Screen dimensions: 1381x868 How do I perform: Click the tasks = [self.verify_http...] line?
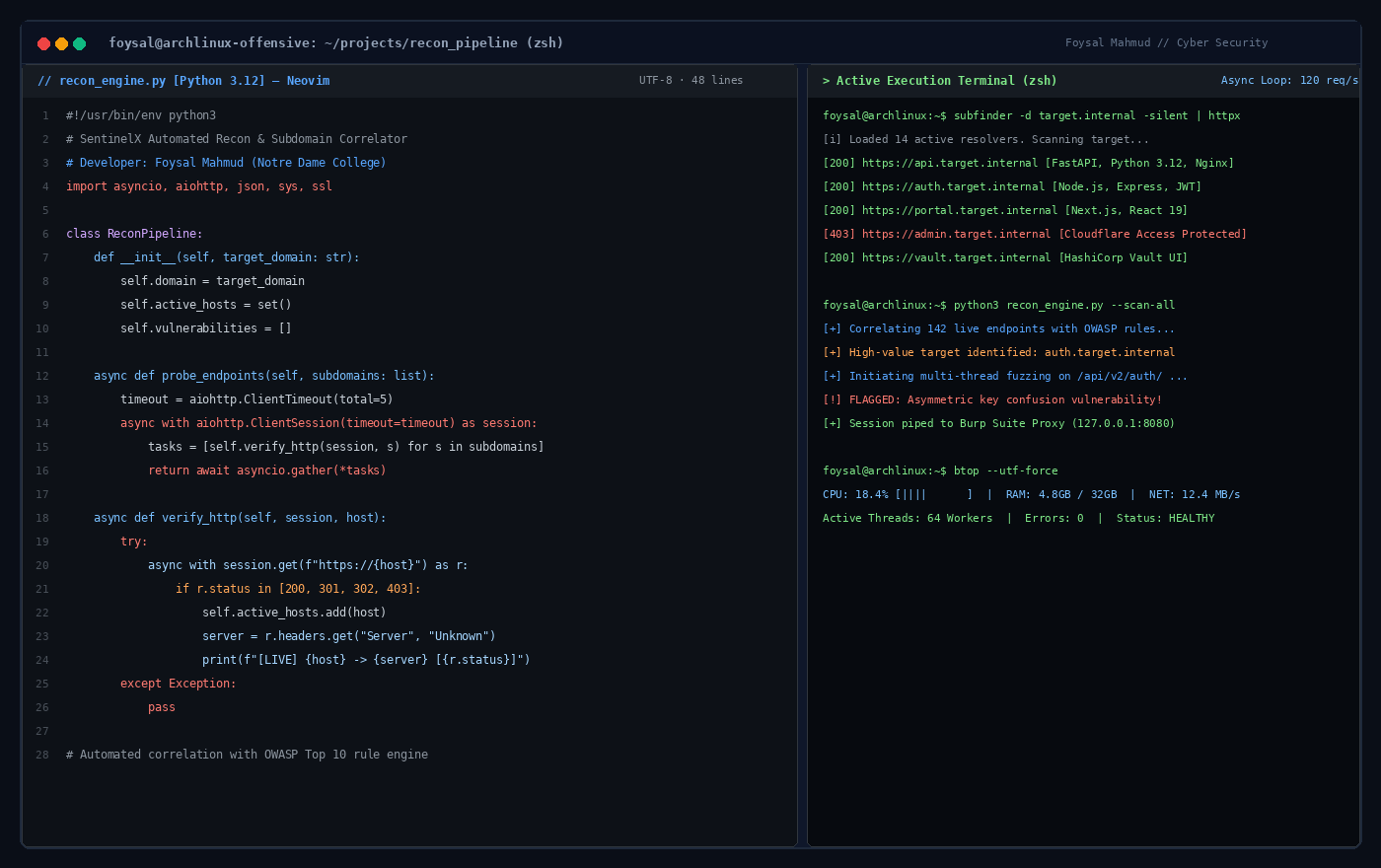(346, 447)
